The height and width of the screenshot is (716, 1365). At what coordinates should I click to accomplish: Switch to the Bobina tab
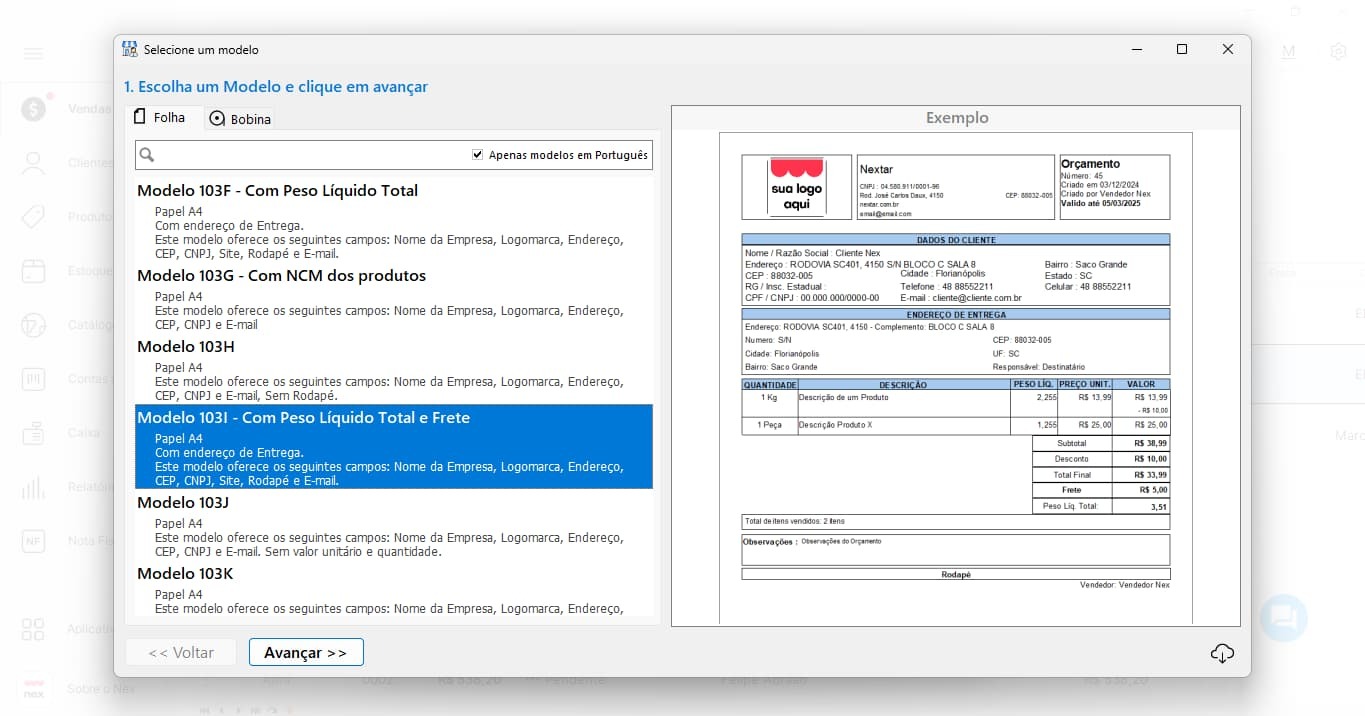[240, 119]
